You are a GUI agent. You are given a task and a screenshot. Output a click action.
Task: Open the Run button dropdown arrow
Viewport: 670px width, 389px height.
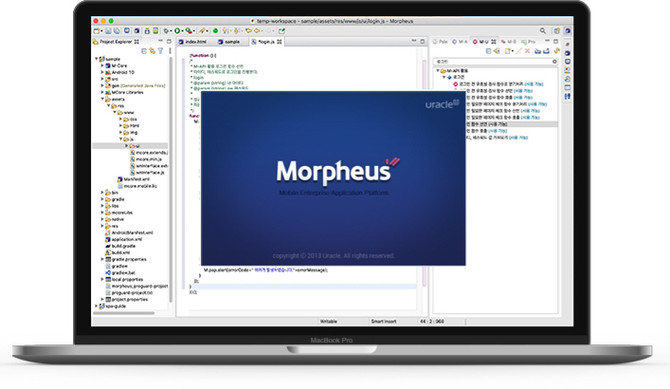tap(182, 31)
